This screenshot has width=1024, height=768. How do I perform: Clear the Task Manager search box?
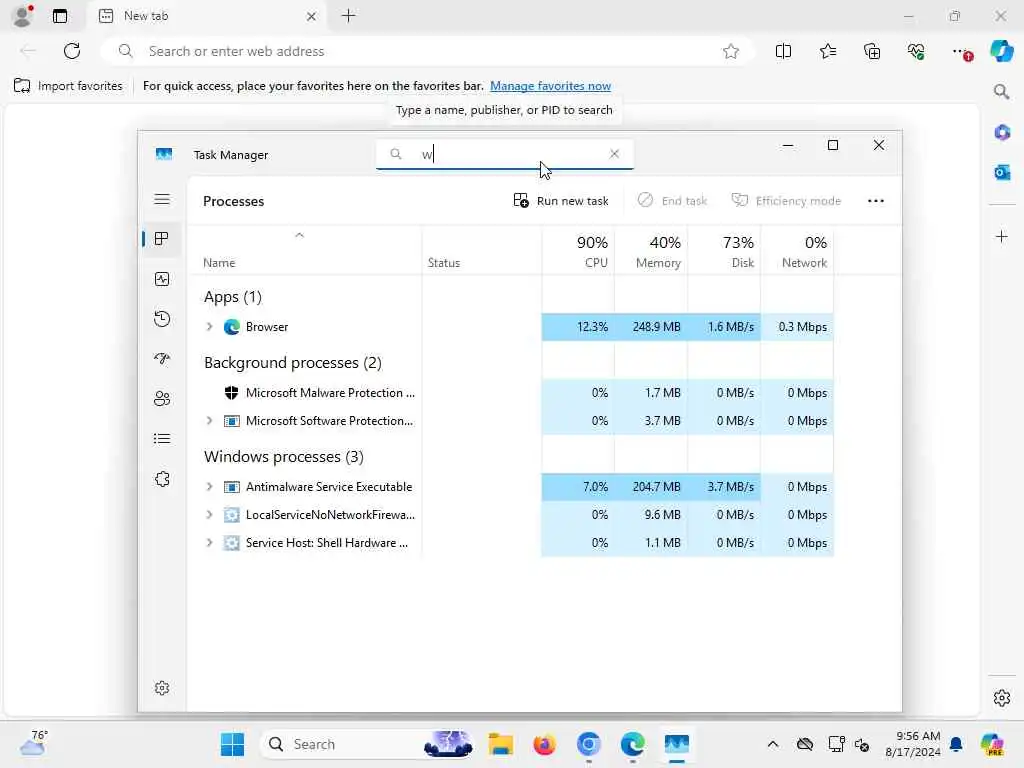coord(614,154)
